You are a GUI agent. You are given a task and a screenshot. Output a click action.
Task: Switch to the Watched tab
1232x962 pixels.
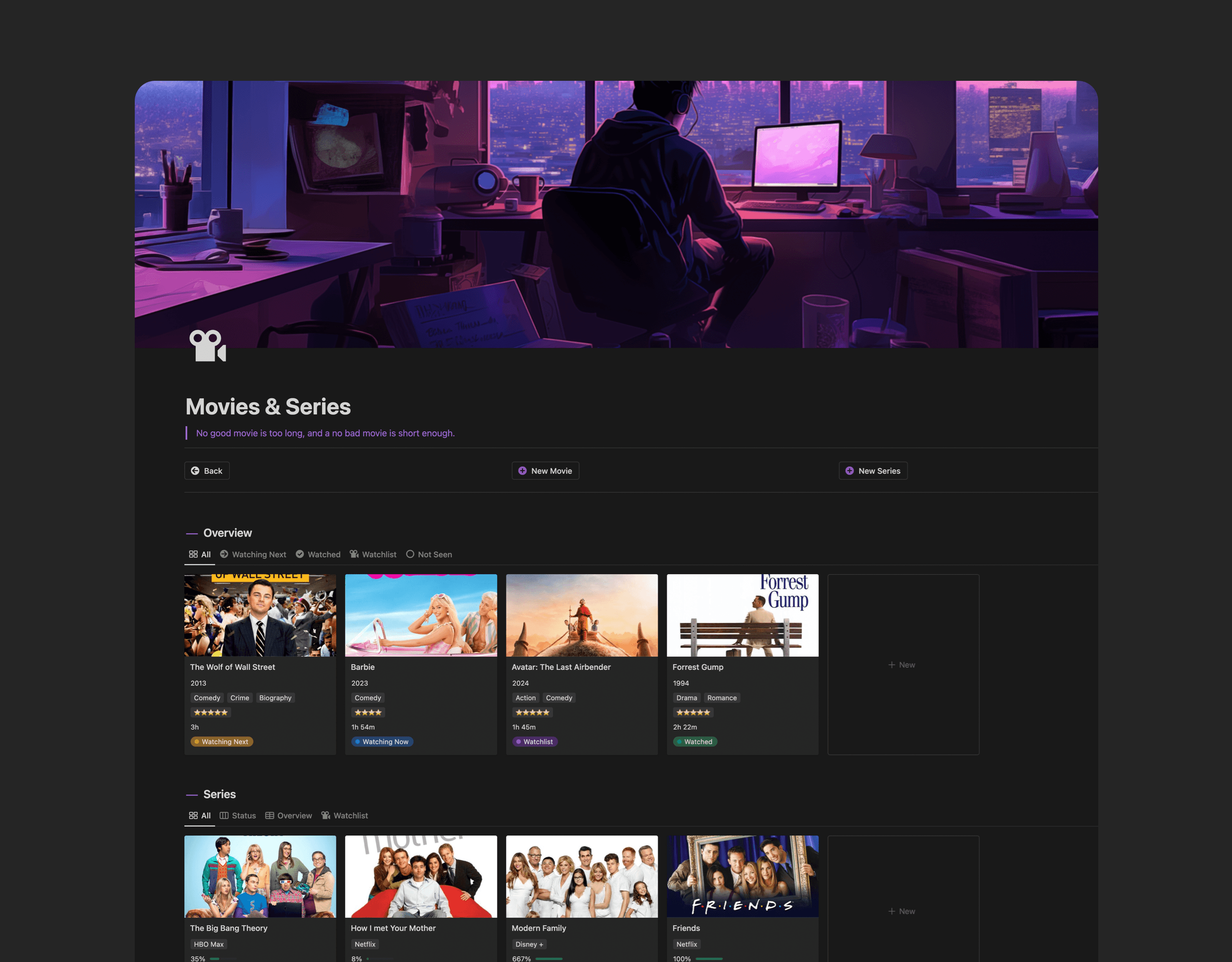click(318, 554)
